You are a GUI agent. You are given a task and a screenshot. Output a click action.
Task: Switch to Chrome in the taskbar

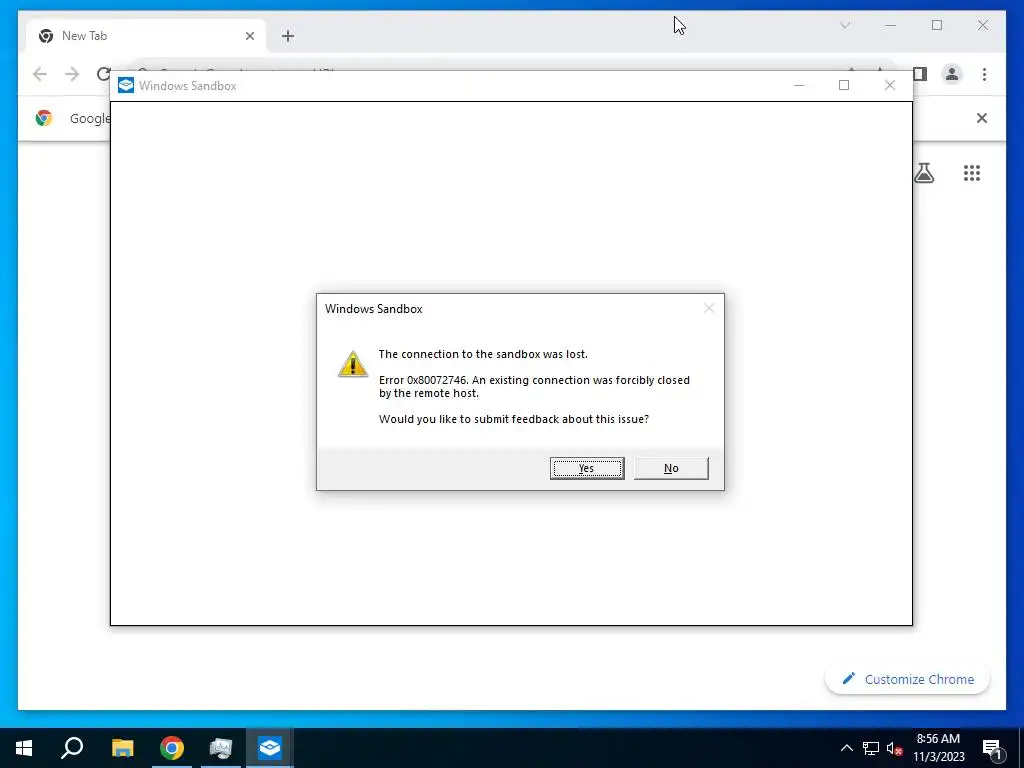(x=172, y=748)
